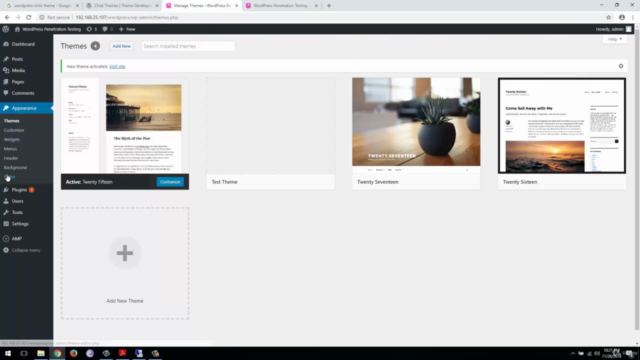
Task: Open Test Theme card
Action: point(271,133)
